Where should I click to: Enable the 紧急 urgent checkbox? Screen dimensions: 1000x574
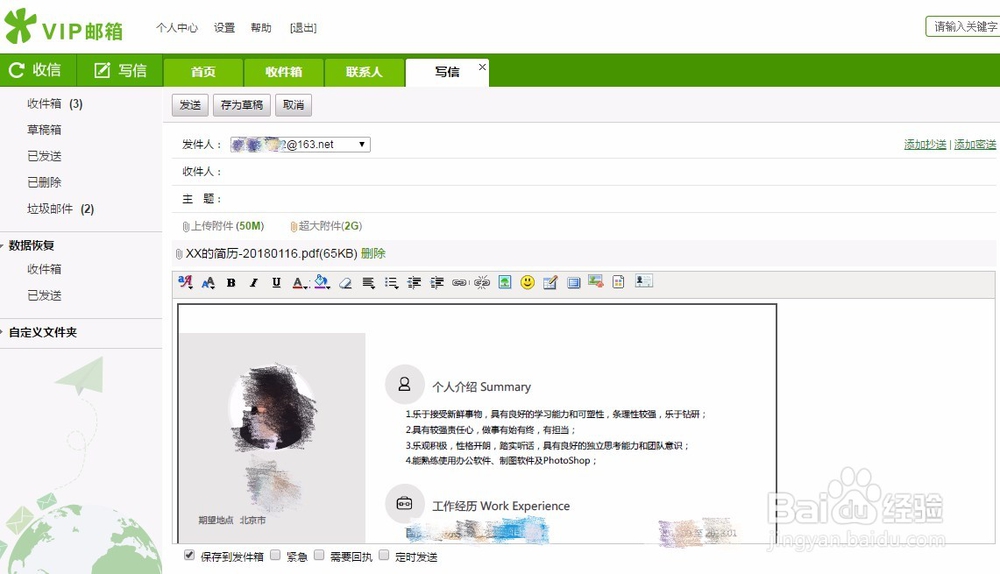pyautogui.click(x=276, y=555)
